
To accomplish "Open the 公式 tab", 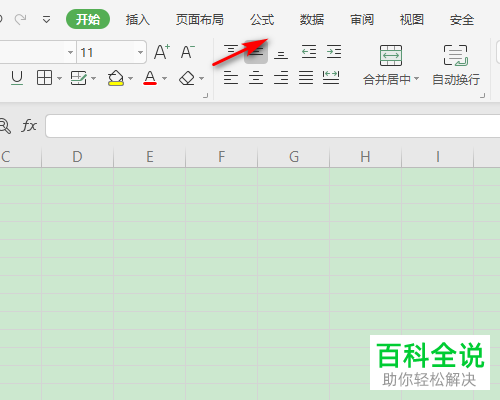I will pyautogui.click(x=262, y=20).
